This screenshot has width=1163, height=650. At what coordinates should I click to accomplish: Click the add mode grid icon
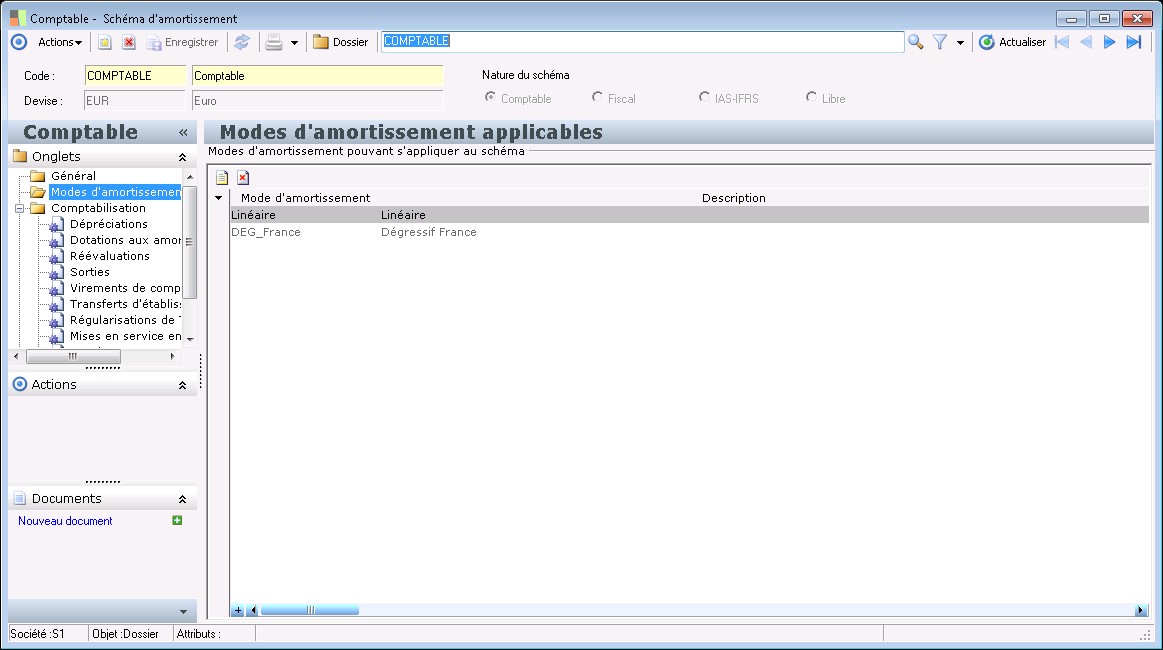pos(222,177)
